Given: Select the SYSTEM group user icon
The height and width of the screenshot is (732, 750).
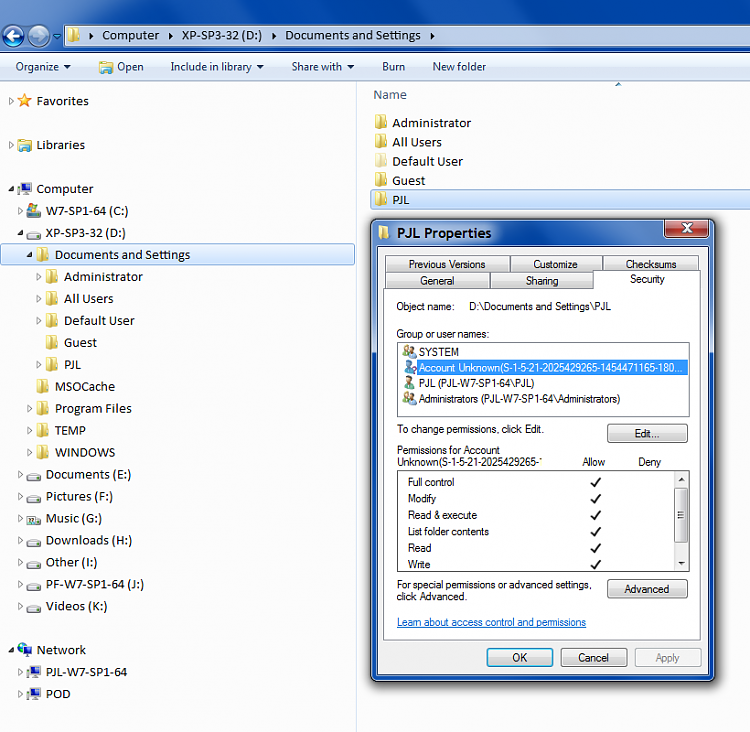Looking at the screenshot, I should tap(409, 352).
